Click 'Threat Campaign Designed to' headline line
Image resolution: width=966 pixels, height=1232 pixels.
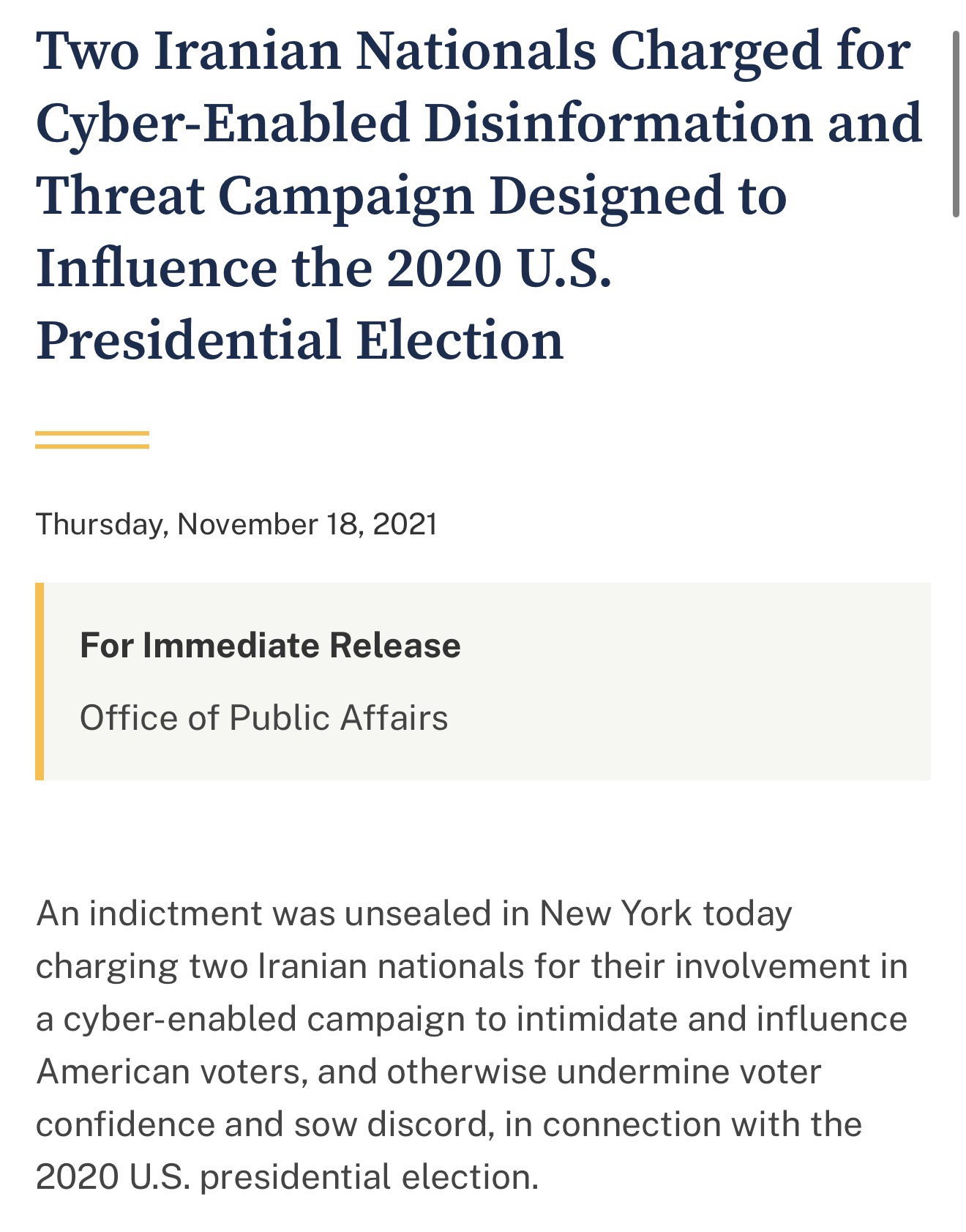click(411, 195)
